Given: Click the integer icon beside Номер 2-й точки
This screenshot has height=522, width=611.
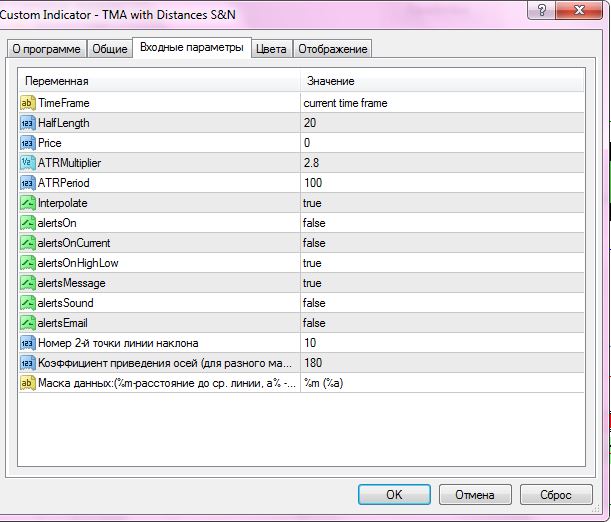Looking at the screenshot, I should pos(27,343).
